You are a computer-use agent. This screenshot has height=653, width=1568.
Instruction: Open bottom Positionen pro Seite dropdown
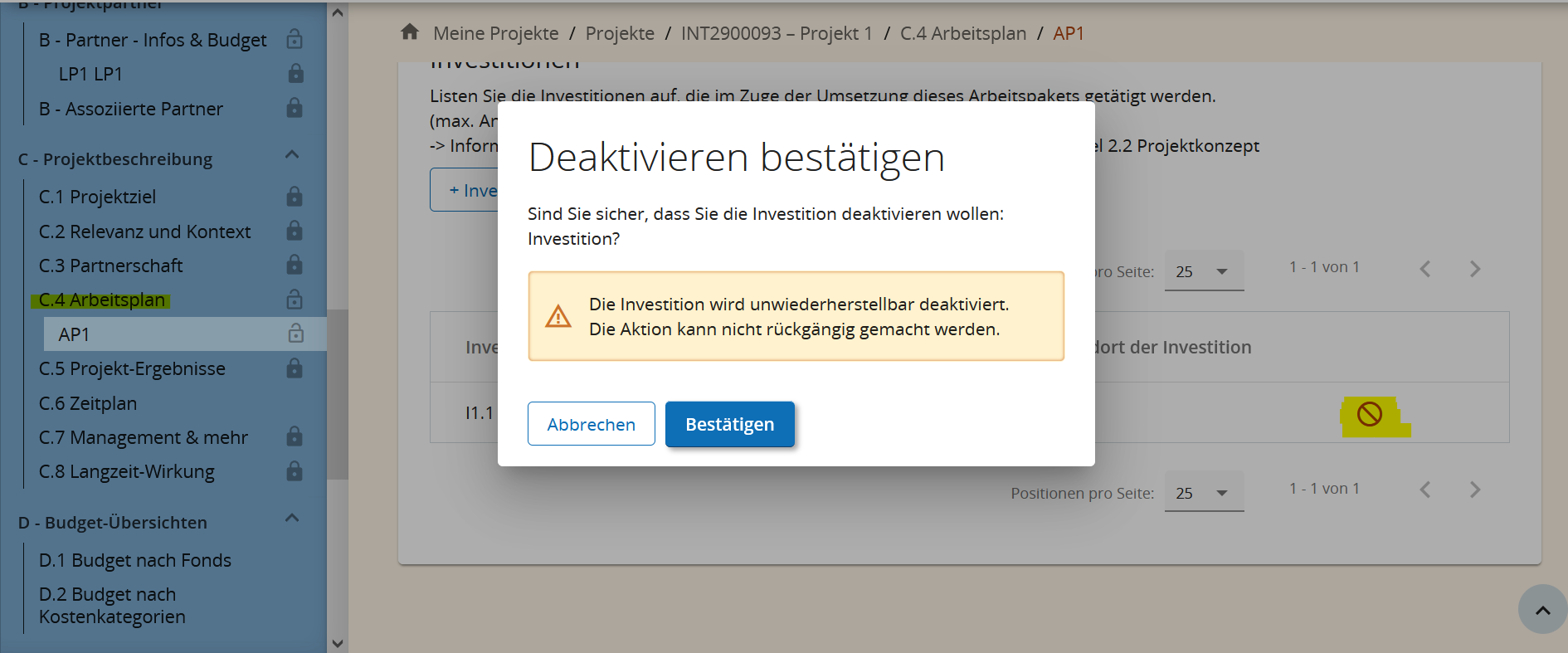(1203, 493)
